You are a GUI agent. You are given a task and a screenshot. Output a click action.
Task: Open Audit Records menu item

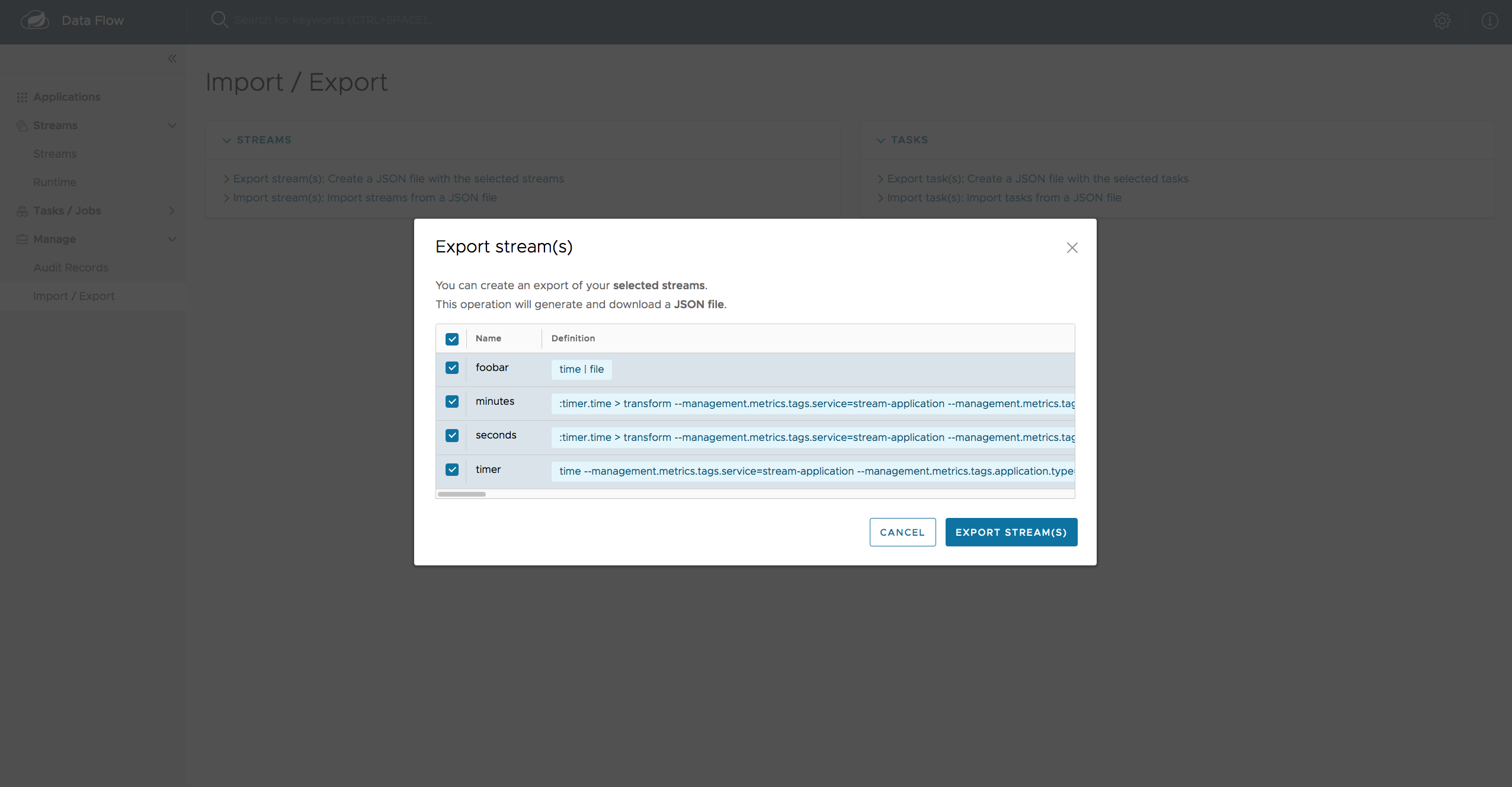pos(70,267)
